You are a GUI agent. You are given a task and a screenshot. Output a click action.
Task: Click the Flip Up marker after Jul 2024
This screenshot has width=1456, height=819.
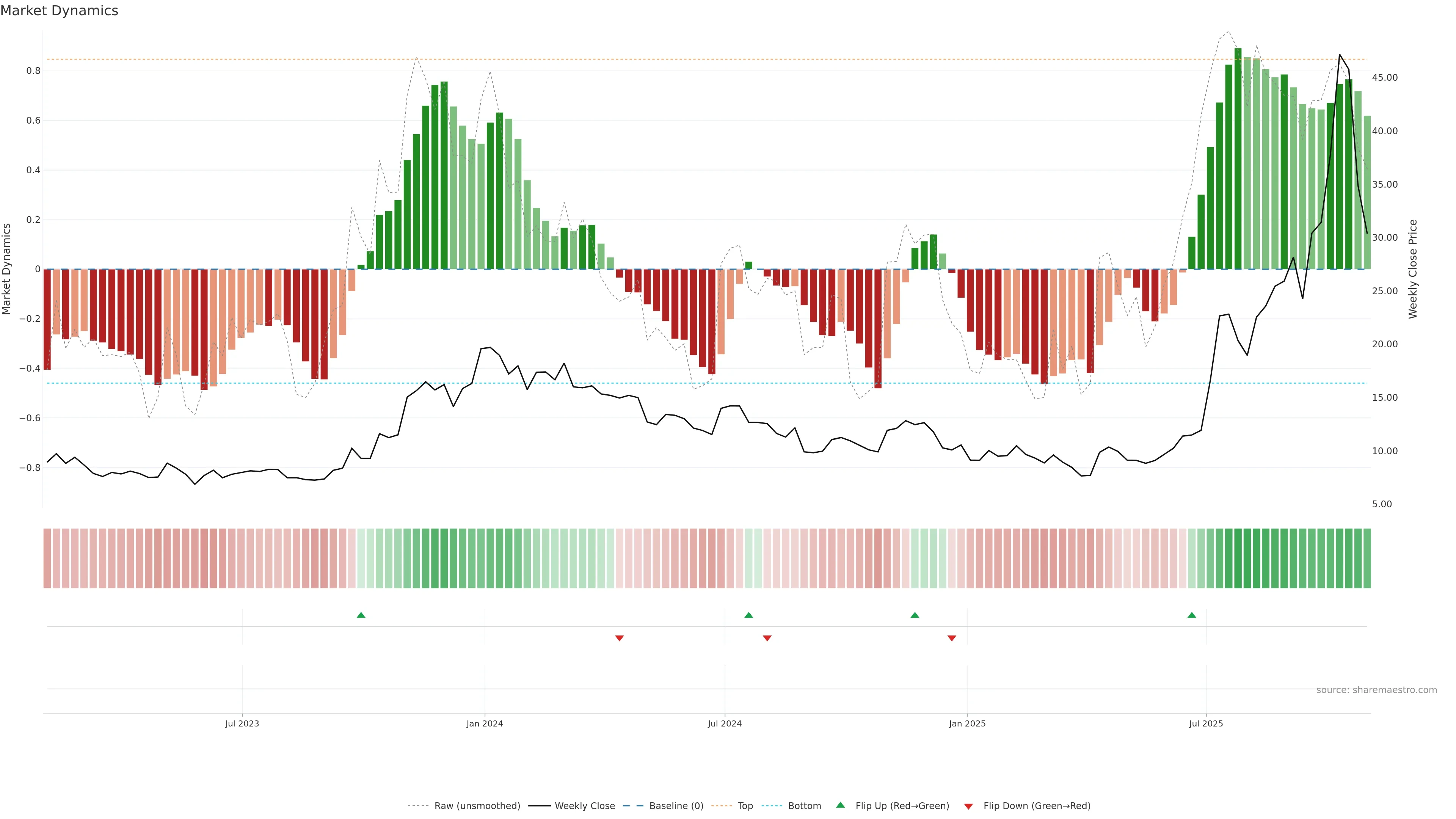click(748, 615)
